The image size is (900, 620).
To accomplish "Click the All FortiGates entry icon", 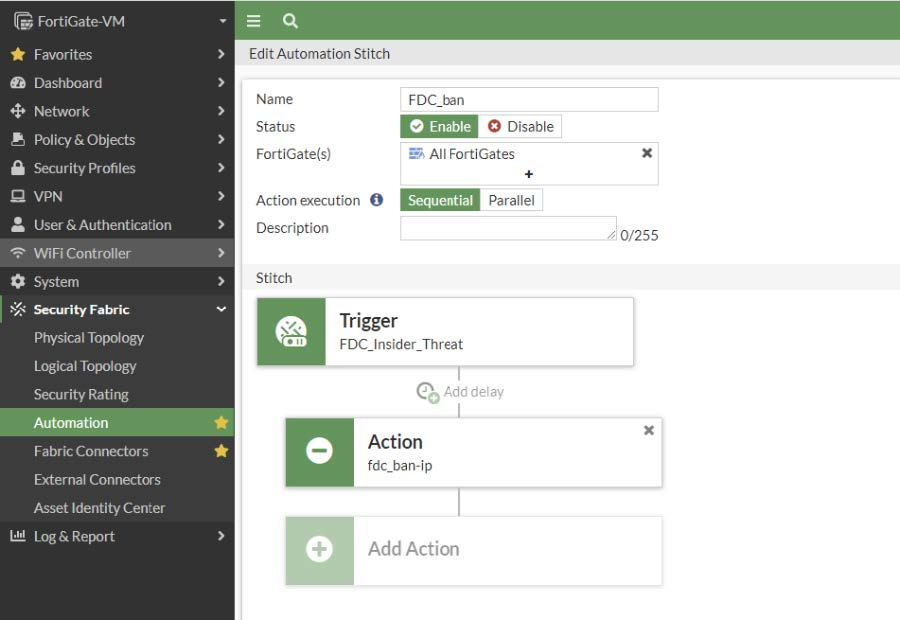I will point(416,153).
